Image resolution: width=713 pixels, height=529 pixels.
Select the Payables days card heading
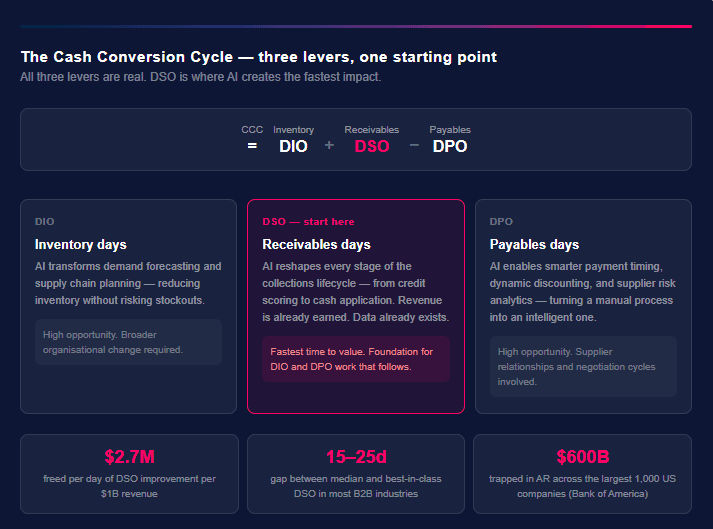(x=534, y=244)
